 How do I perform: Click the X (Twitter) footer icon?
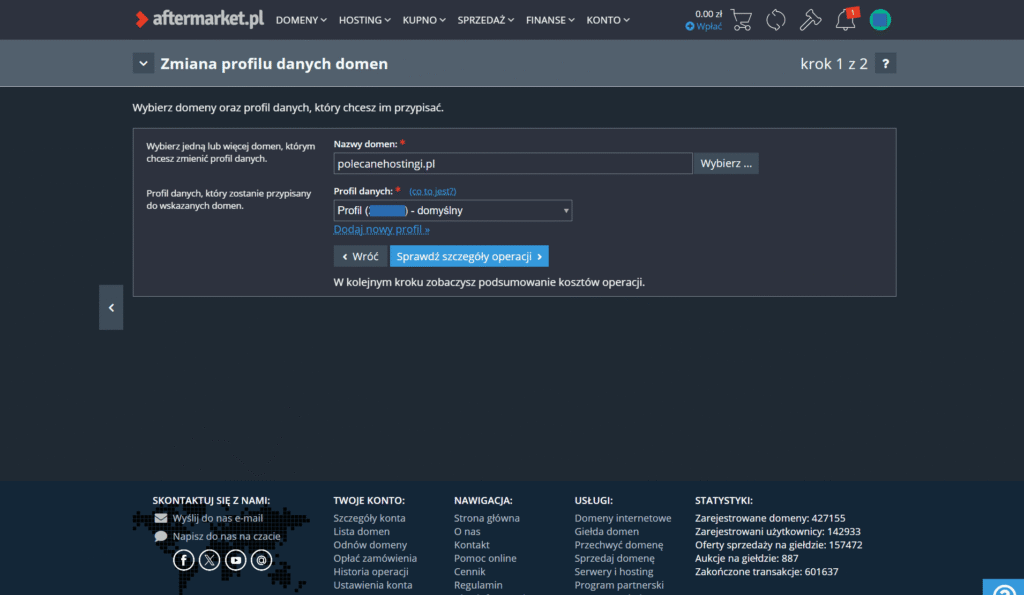209,561
